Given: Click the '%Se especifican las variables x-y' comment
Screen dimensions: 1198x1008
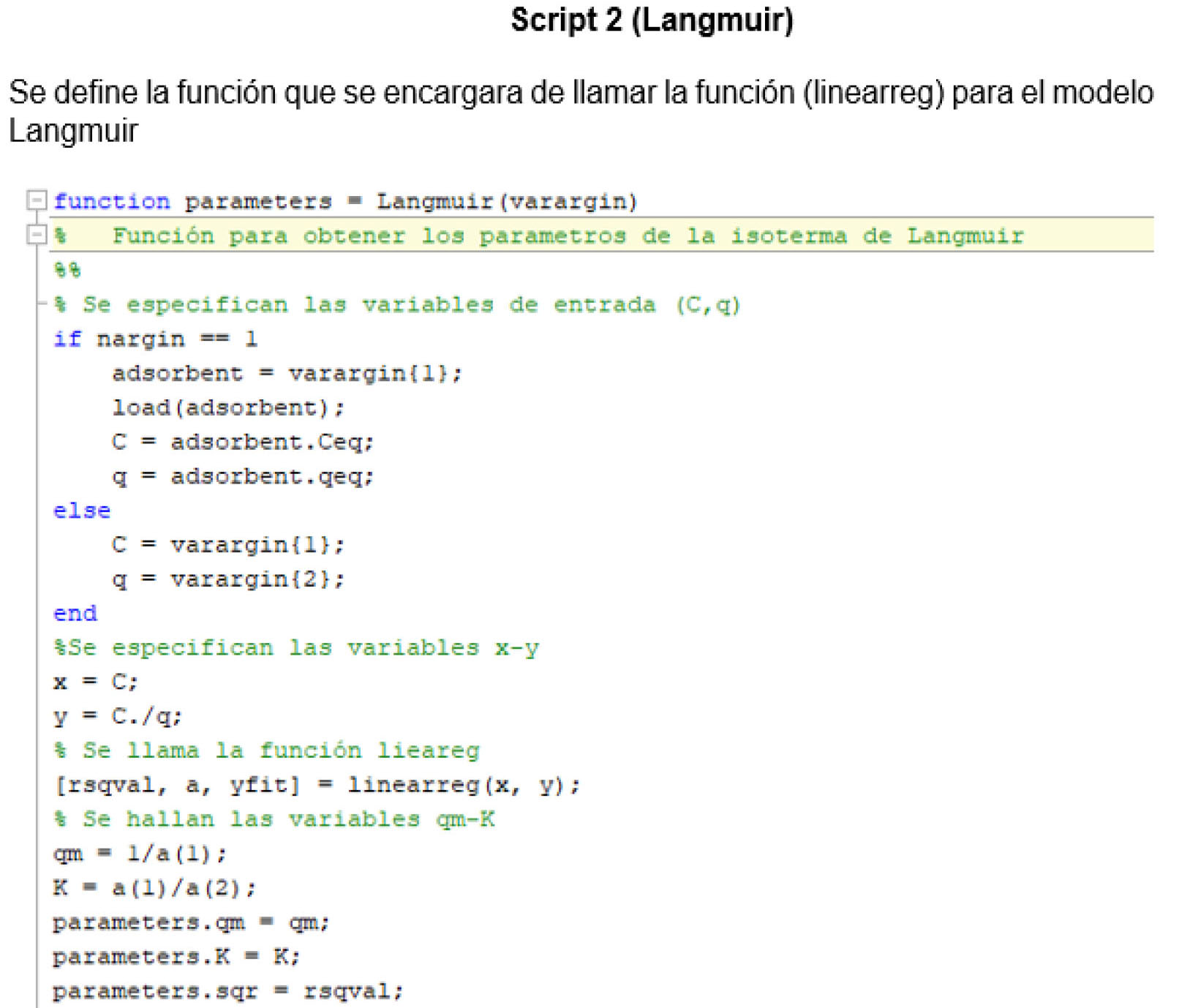Looking at the screenshot, I should (296, 648).
